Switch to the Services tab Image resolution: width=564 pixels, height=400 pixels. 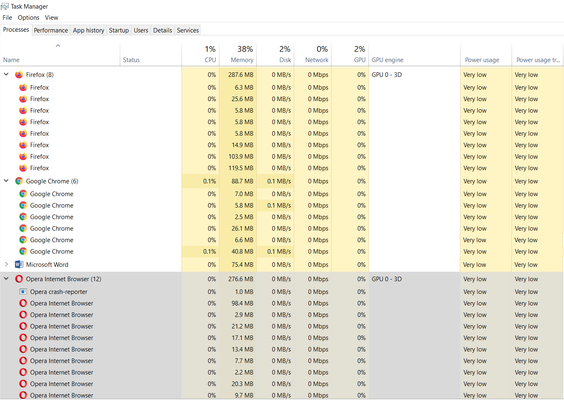tap(188, 31)
